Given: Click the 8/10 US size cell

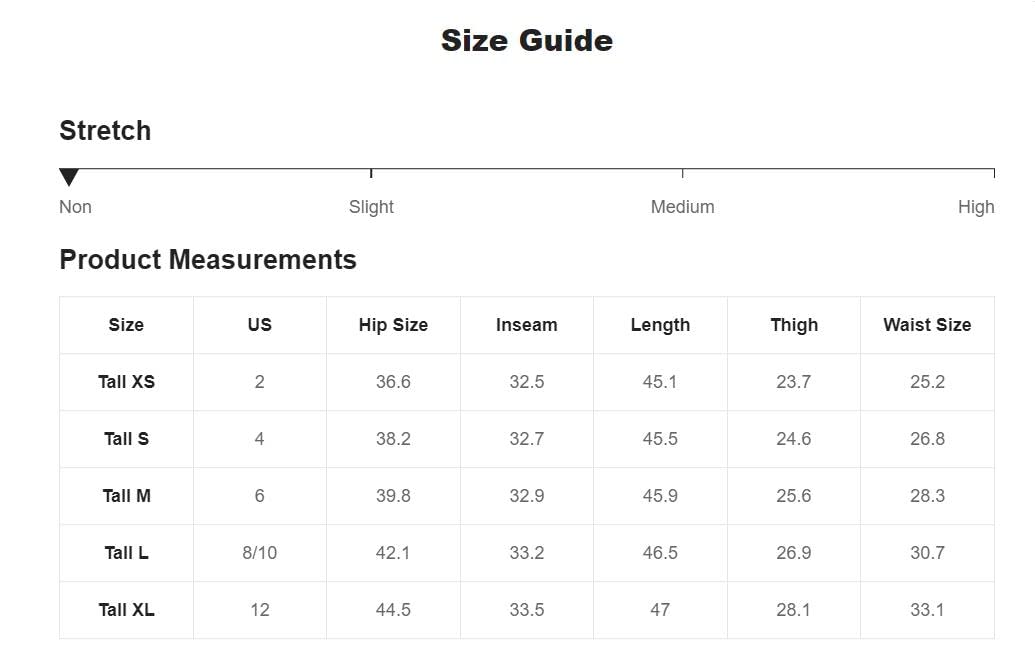Looking at the screenshot, I should click(259, 553).
